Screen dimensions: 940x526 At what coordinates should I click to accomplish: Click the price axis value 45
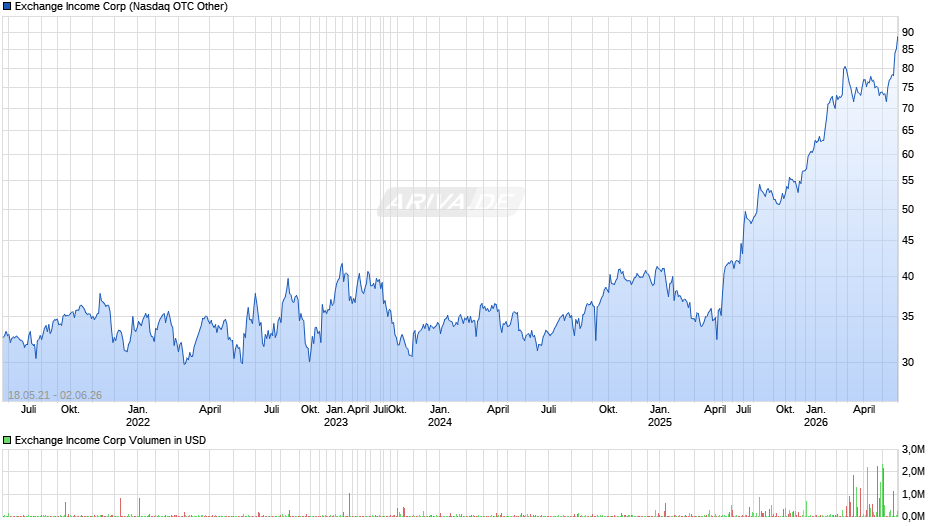(x=908, y=241)
